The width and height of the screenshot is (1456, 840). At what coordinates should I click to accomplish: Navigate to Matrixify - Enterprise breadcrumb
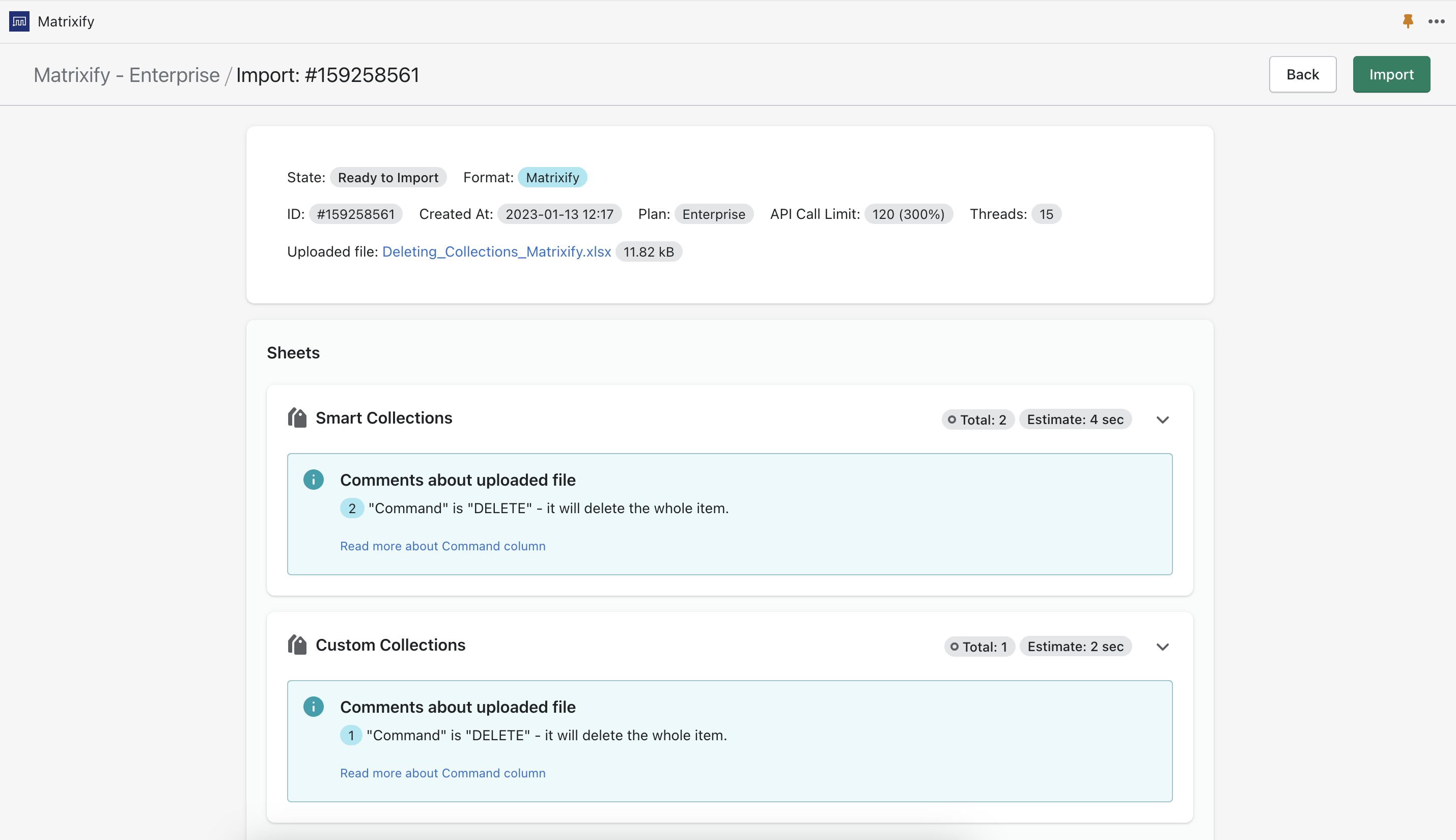[x=126, y=75]
